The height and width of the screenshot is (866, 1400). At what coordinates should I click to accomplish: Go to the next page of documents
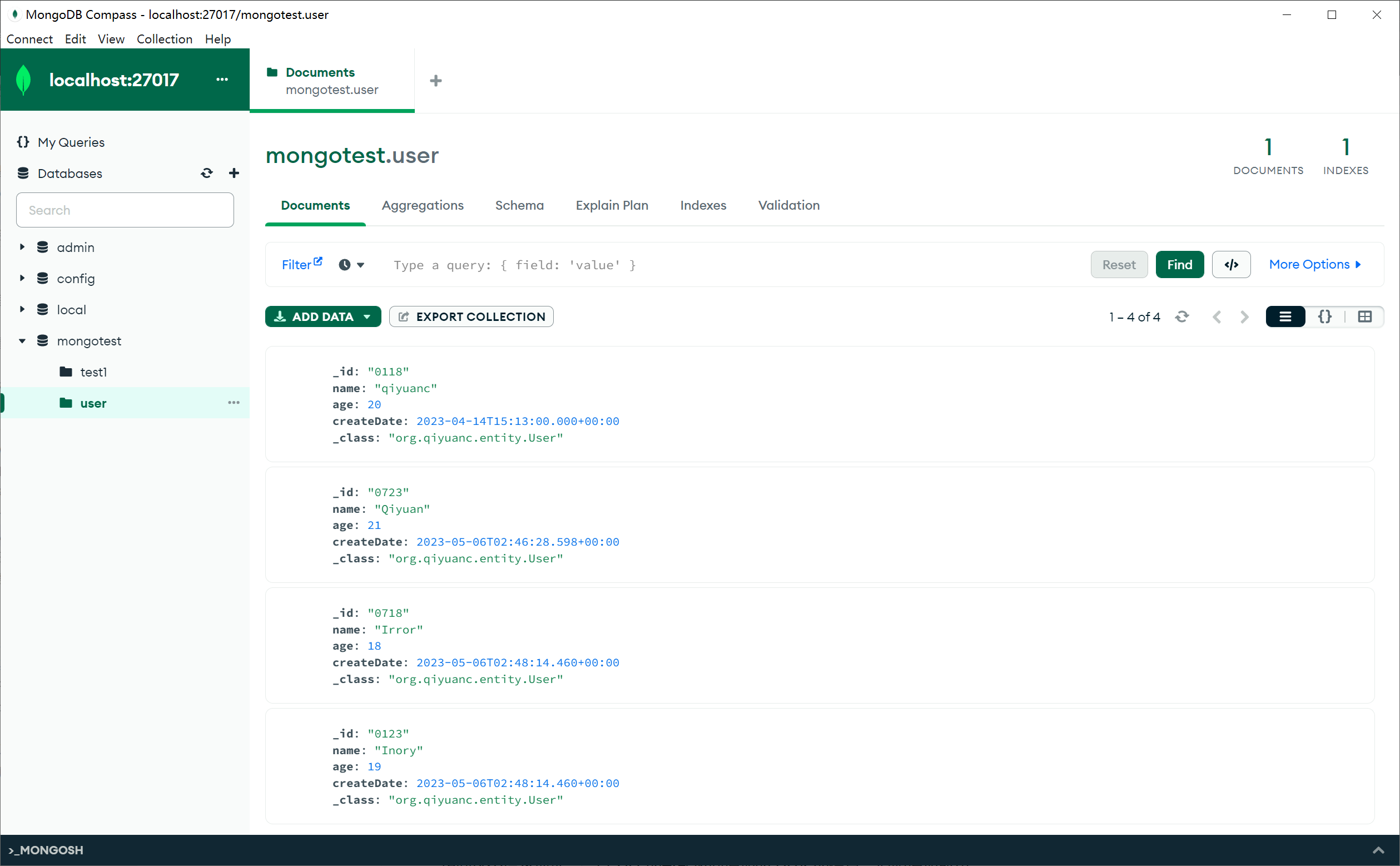tap(1244, 316)
